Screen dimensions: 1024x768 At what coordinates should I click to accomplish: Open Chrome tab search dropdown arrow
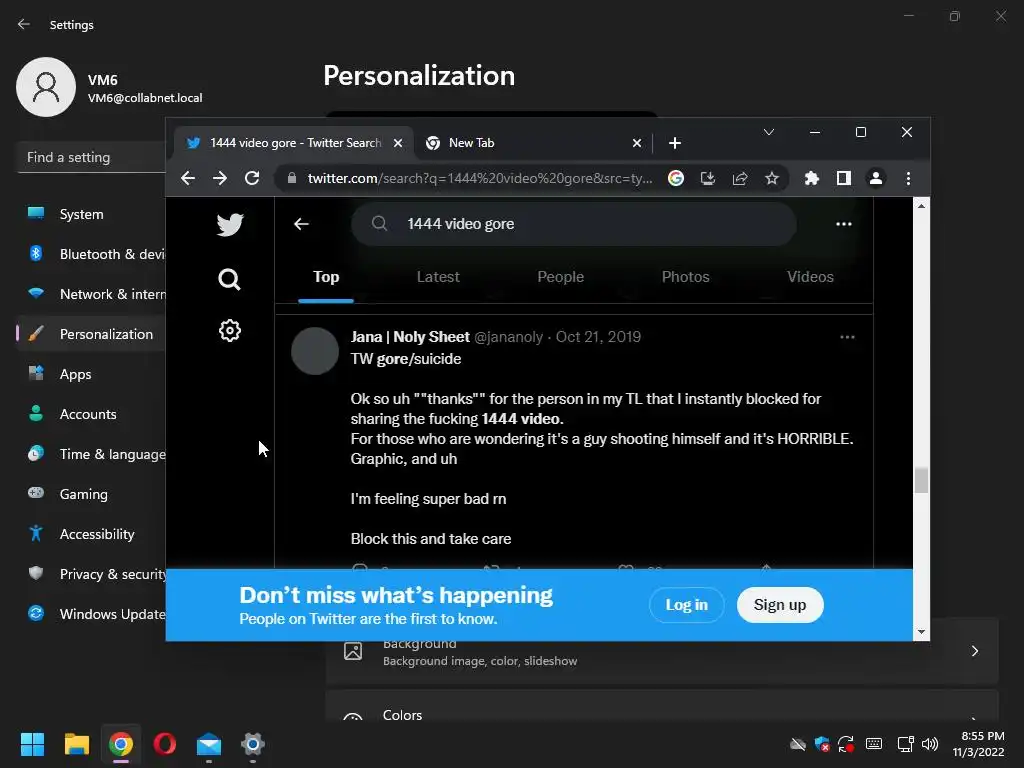tap(769, 133)
